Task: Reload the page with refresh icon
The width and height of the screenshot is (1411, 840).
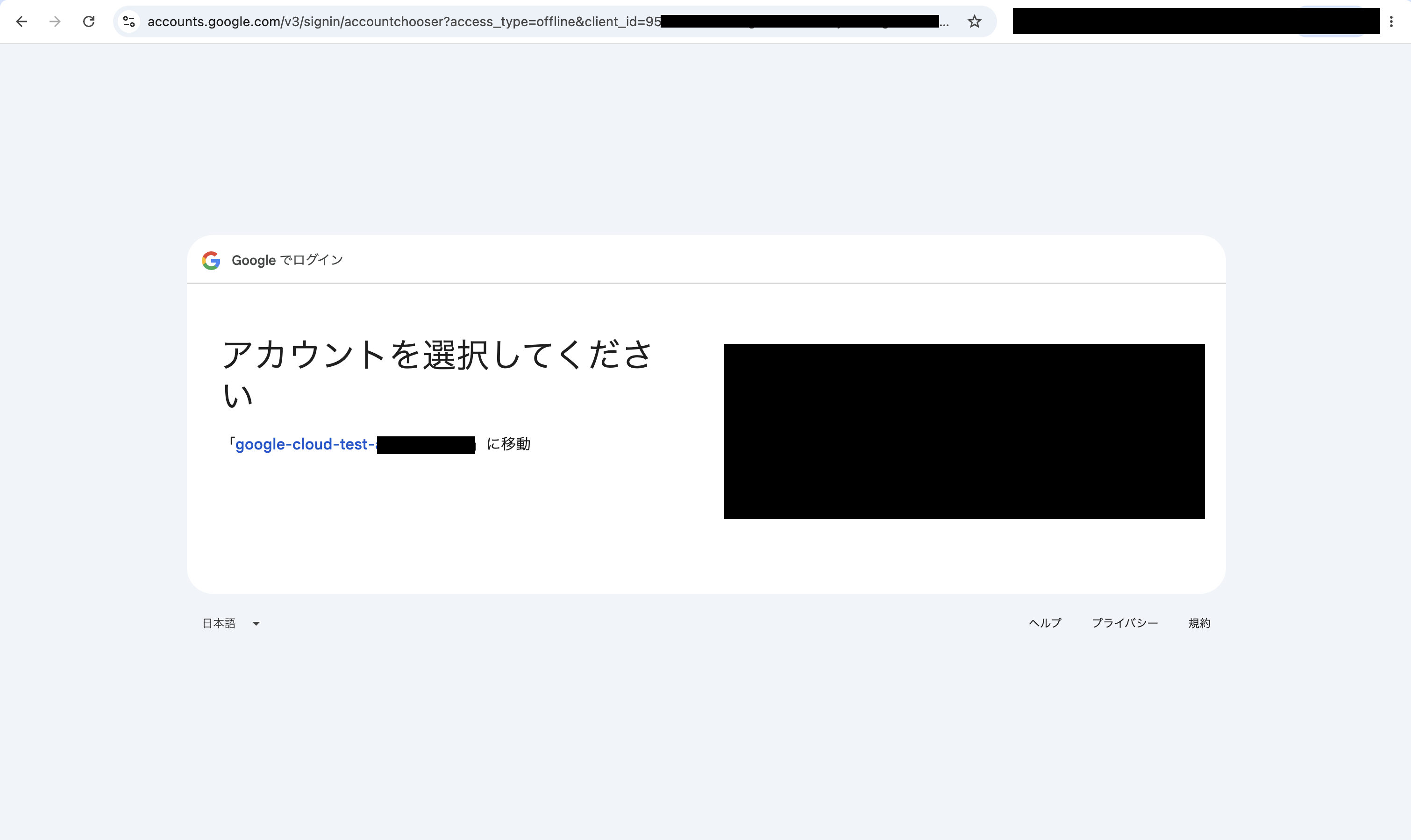Action: [x=89, y=21]
